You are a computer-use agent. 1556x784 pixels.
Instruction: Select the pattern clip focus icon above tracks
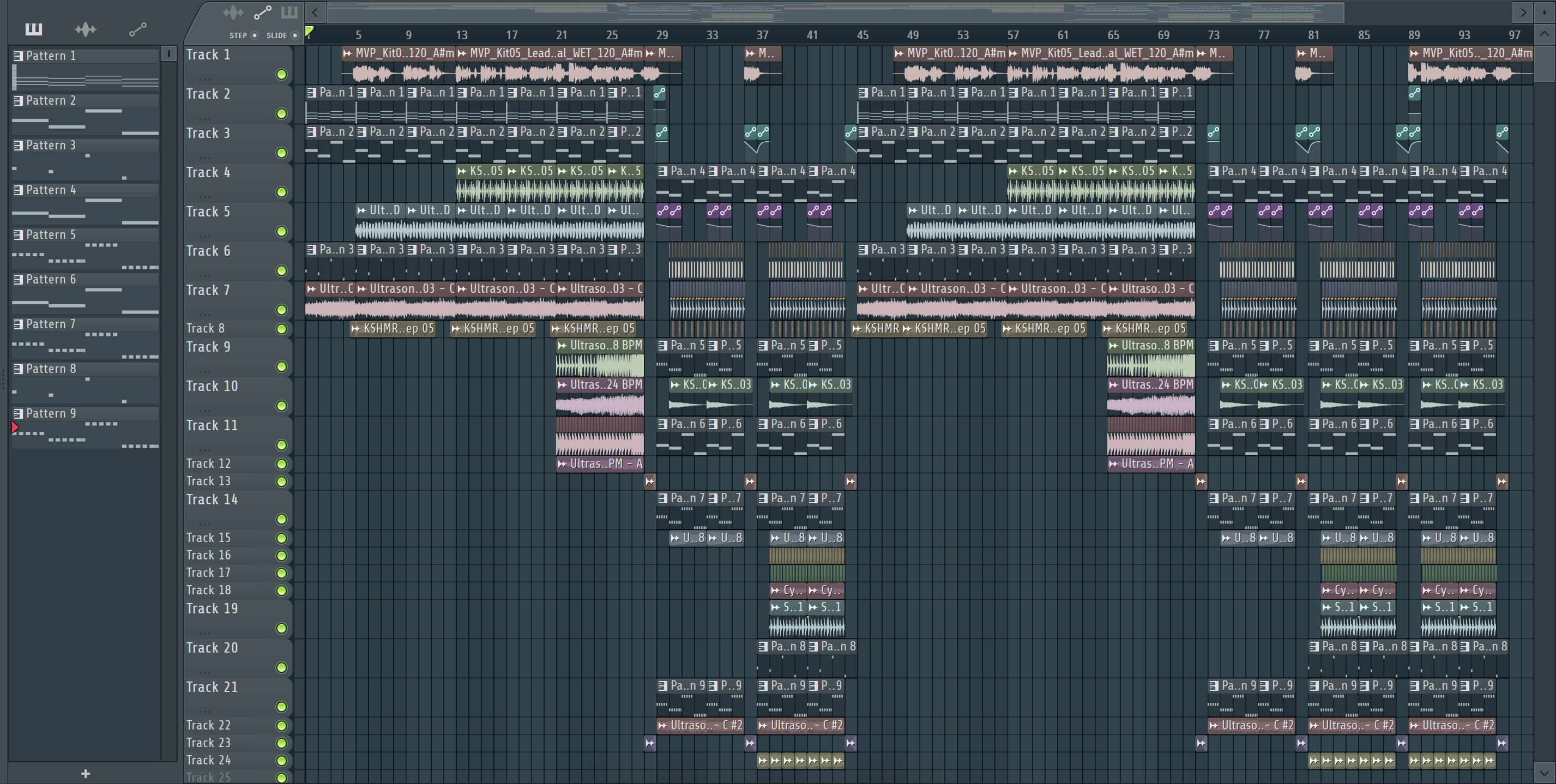pos(290,12)
